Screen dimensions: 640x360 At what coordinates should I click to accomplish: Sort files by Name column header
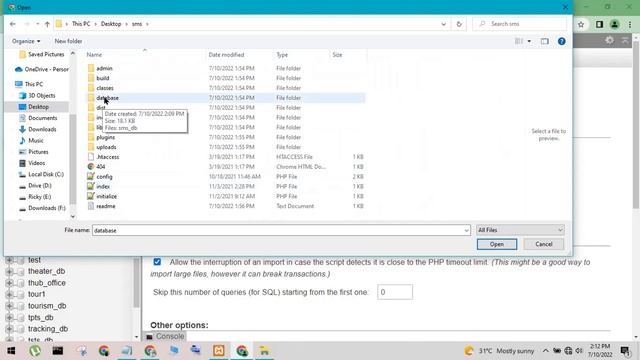pyautogui.click(x=144, y=55)
